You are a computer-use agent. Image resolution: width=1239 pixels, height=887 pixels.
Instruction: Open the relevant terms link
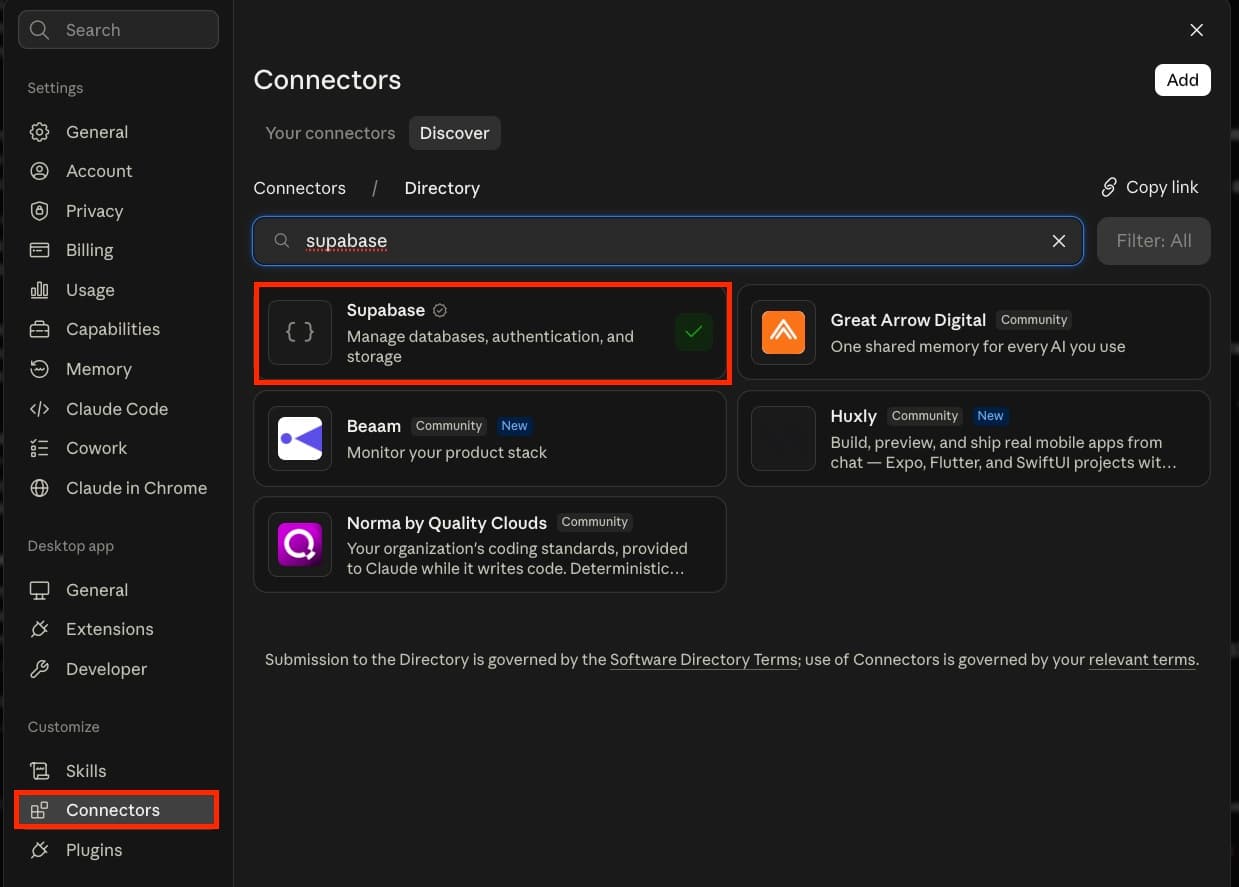[x=1141, y=660]
